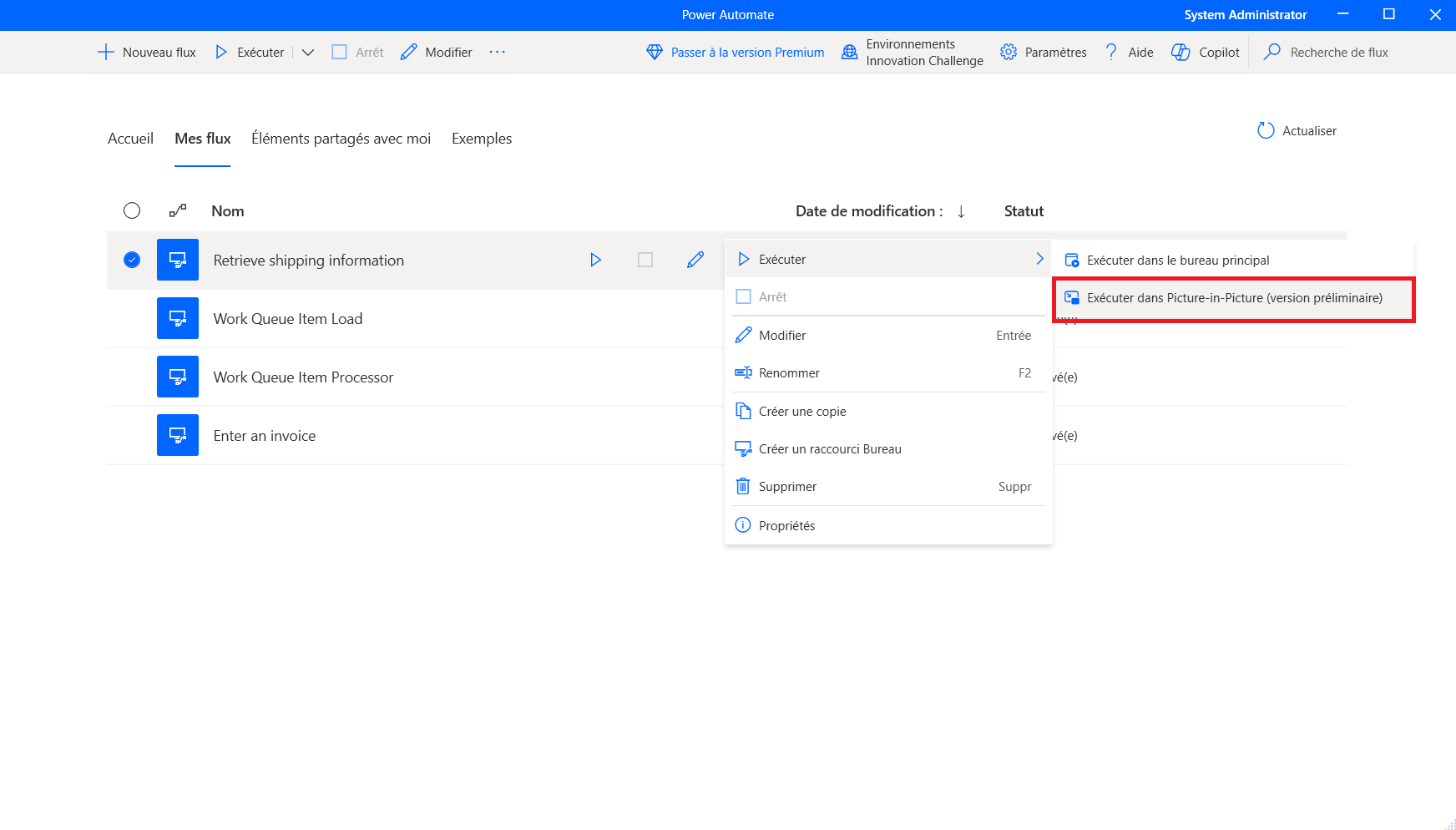Click the Enter an invoice flow icon
1456x830 pixels.
[x=178, y=435]
